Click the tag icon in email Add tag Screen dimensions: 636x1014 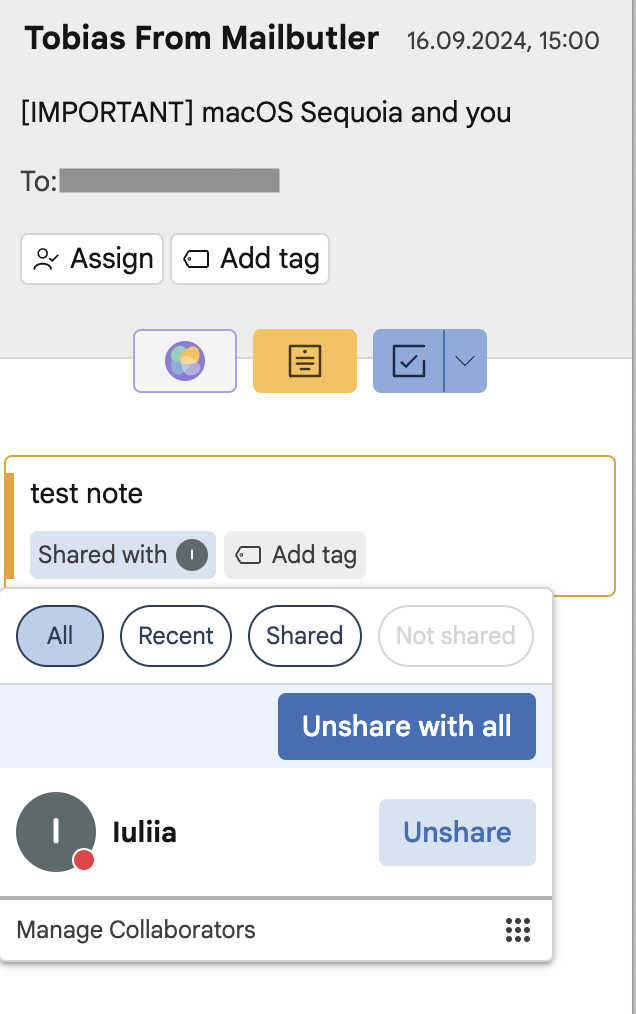[x=196, y=259]
